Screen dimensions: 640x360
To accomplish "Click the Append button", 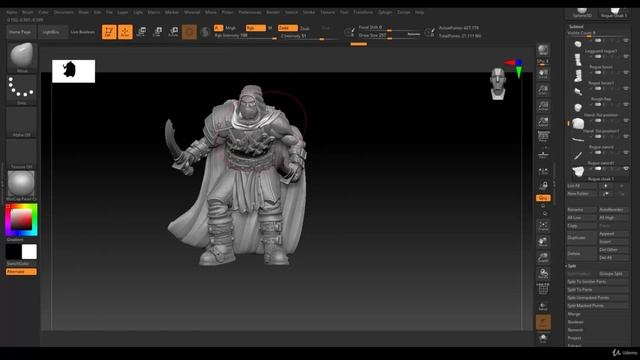I will pos(613,234).
